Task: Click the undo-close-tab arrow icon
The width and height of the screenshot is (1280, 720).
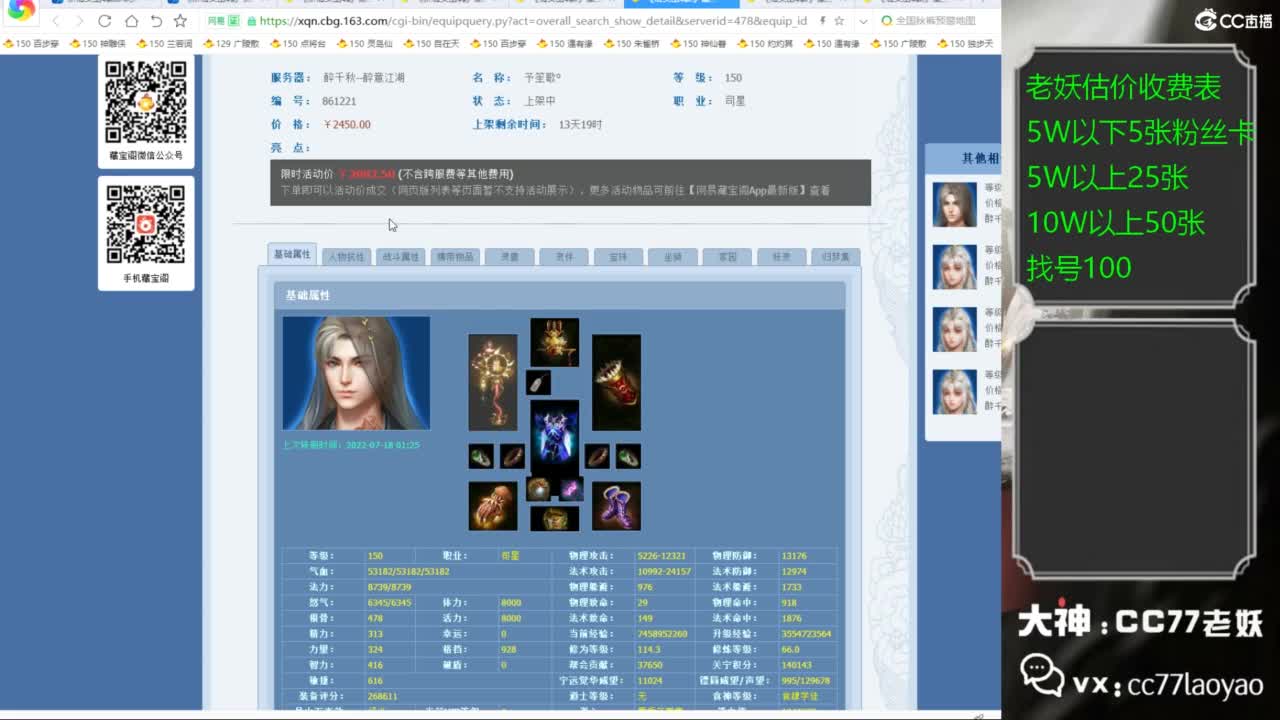Action: tap(156, 21)
